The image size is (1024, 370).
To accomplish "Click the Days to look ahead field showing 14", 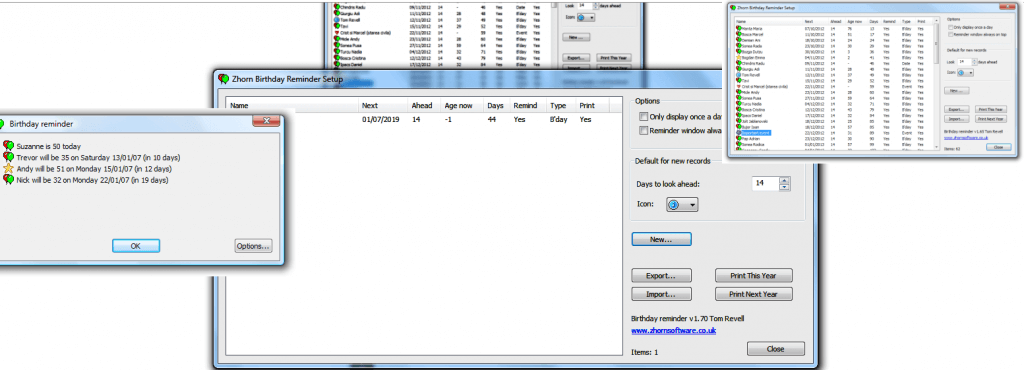I will point(765,184).
